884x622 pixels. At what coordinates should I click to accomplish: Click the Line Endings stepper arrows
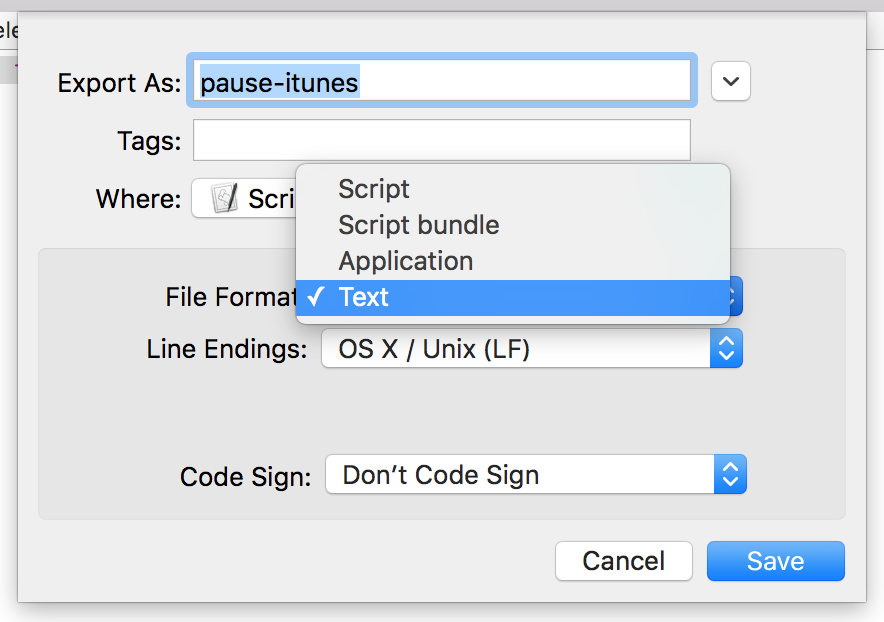(x=726, y=349)
